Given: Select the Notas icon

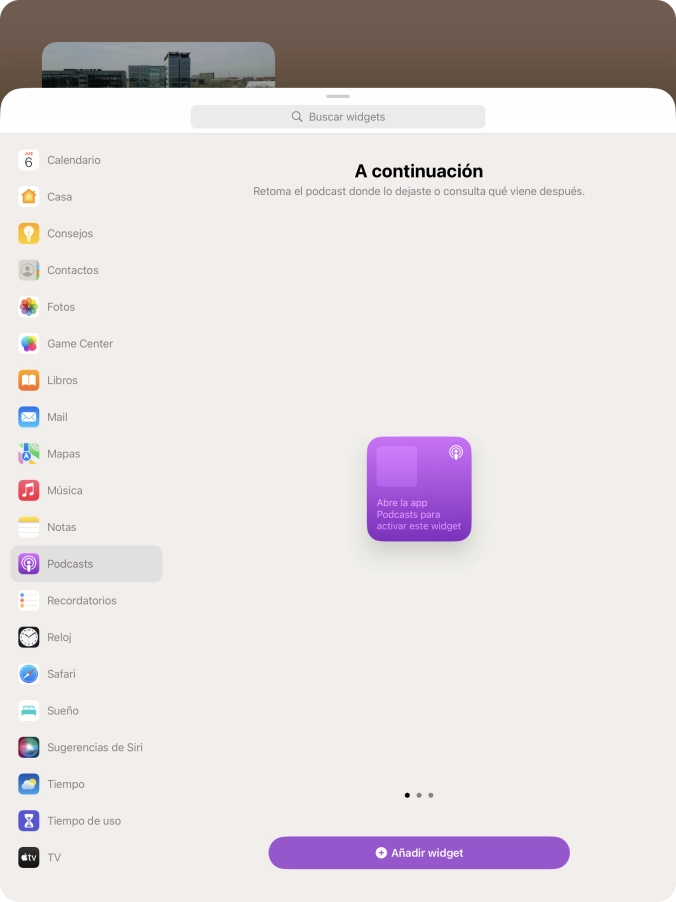Looking at the screenshot, I should click(29, 527).
